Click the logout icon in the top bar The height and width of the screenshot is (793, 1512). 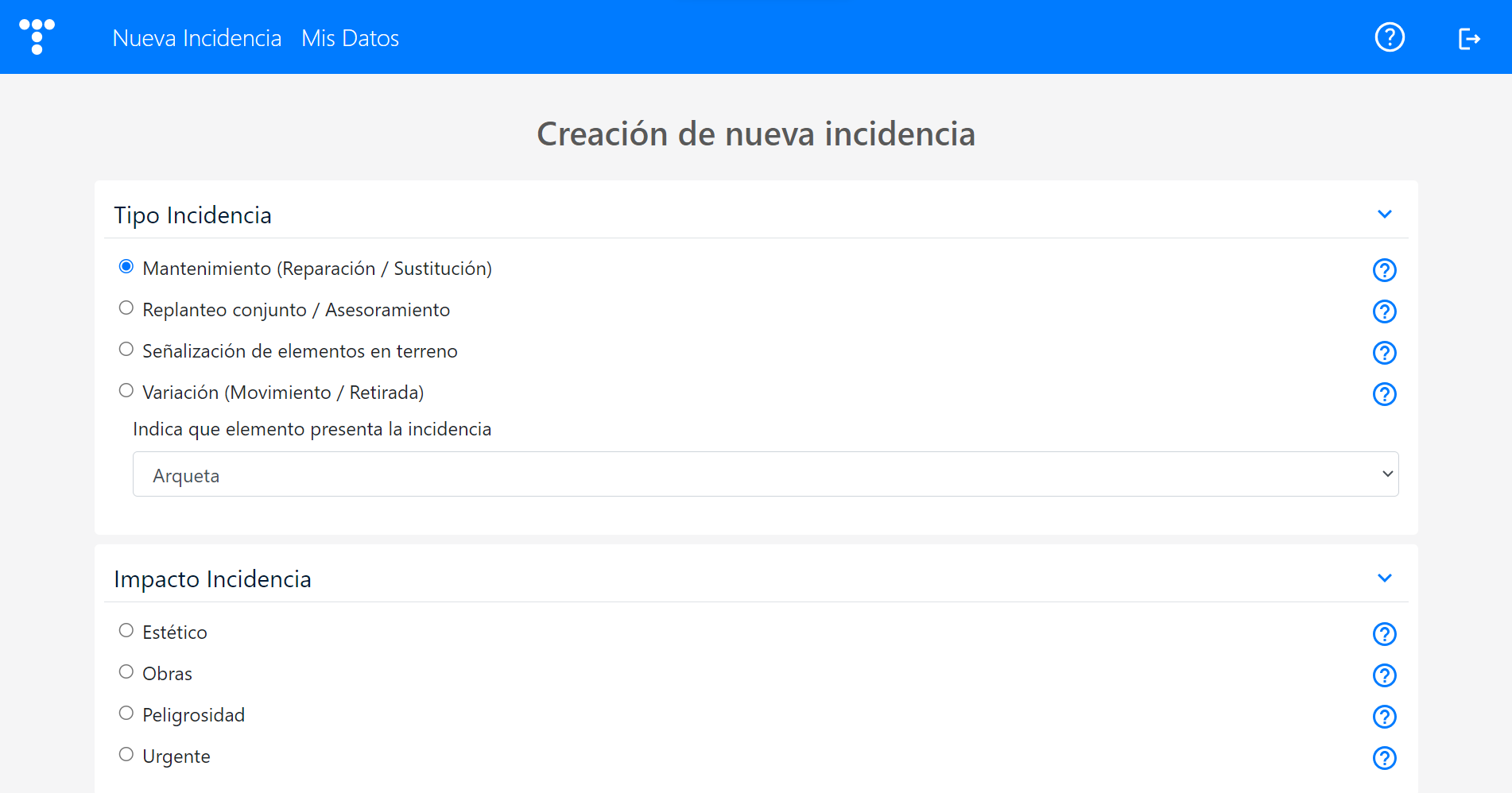(1468, 37)
